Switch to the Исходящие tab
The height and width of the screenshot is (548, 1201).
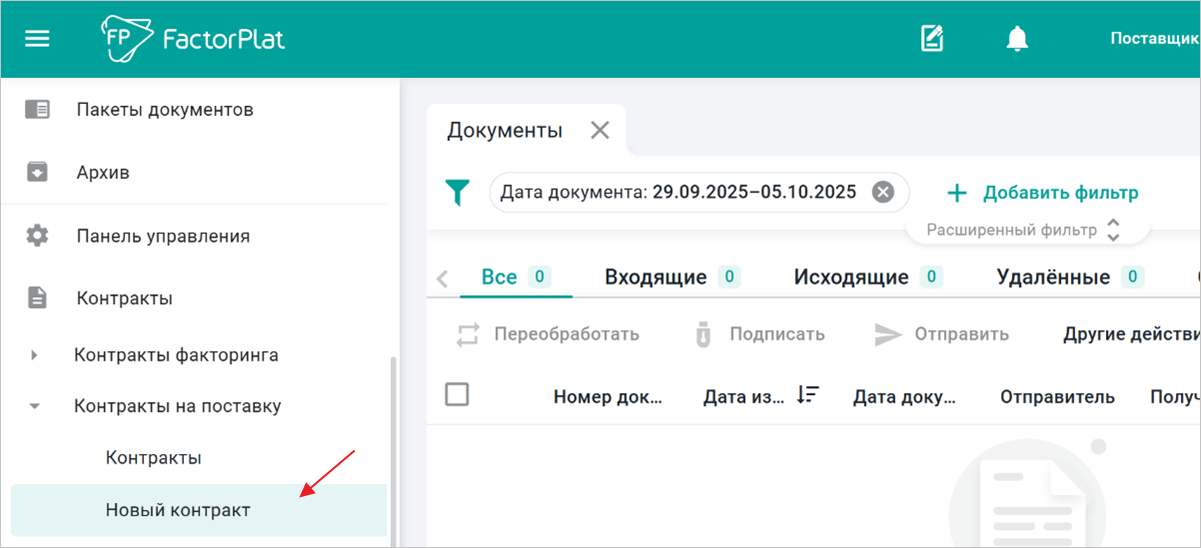click(x=851, y=277)
